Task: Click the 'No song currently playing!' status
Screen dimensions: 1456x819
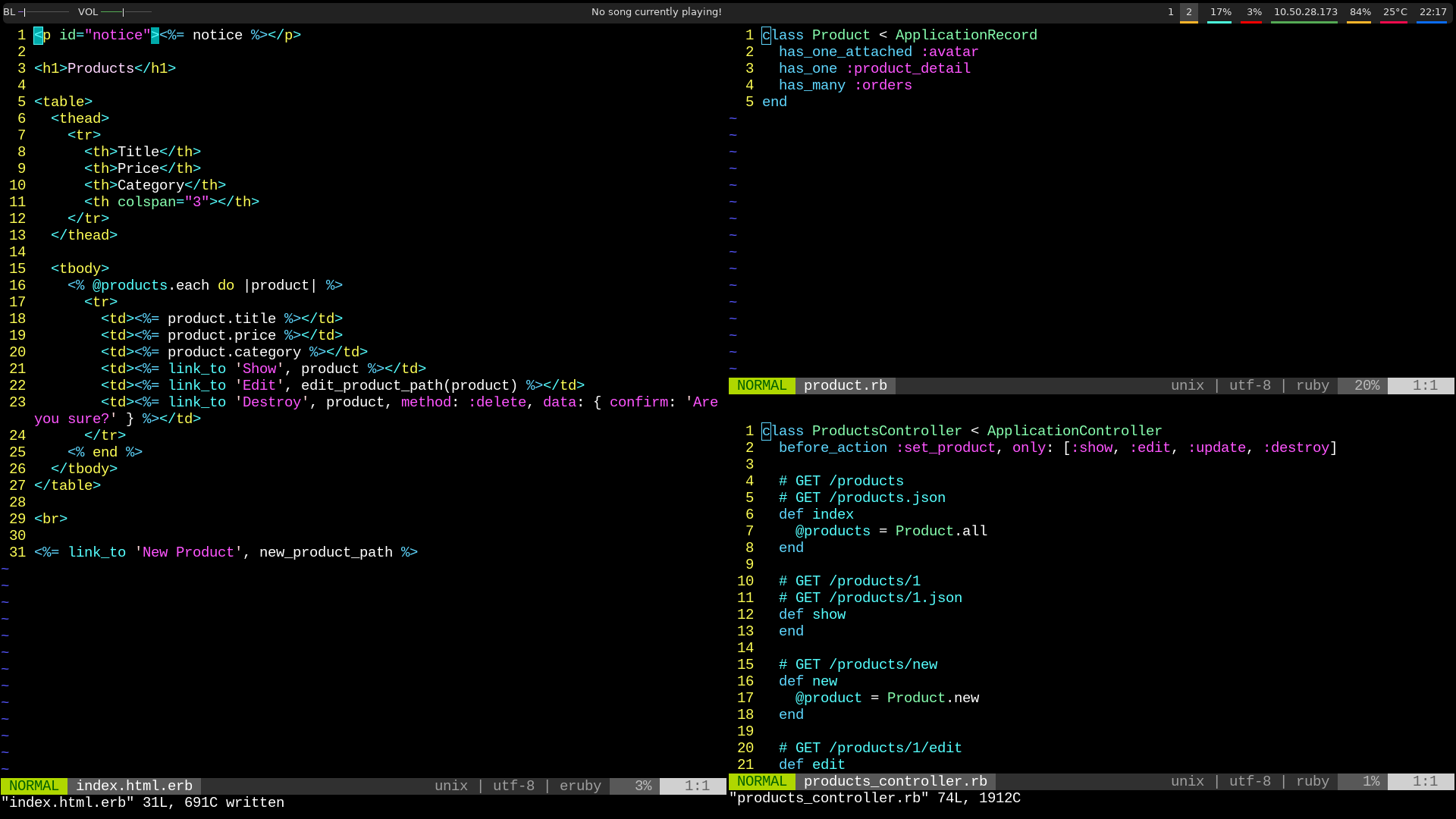Action: coord(656,12)
